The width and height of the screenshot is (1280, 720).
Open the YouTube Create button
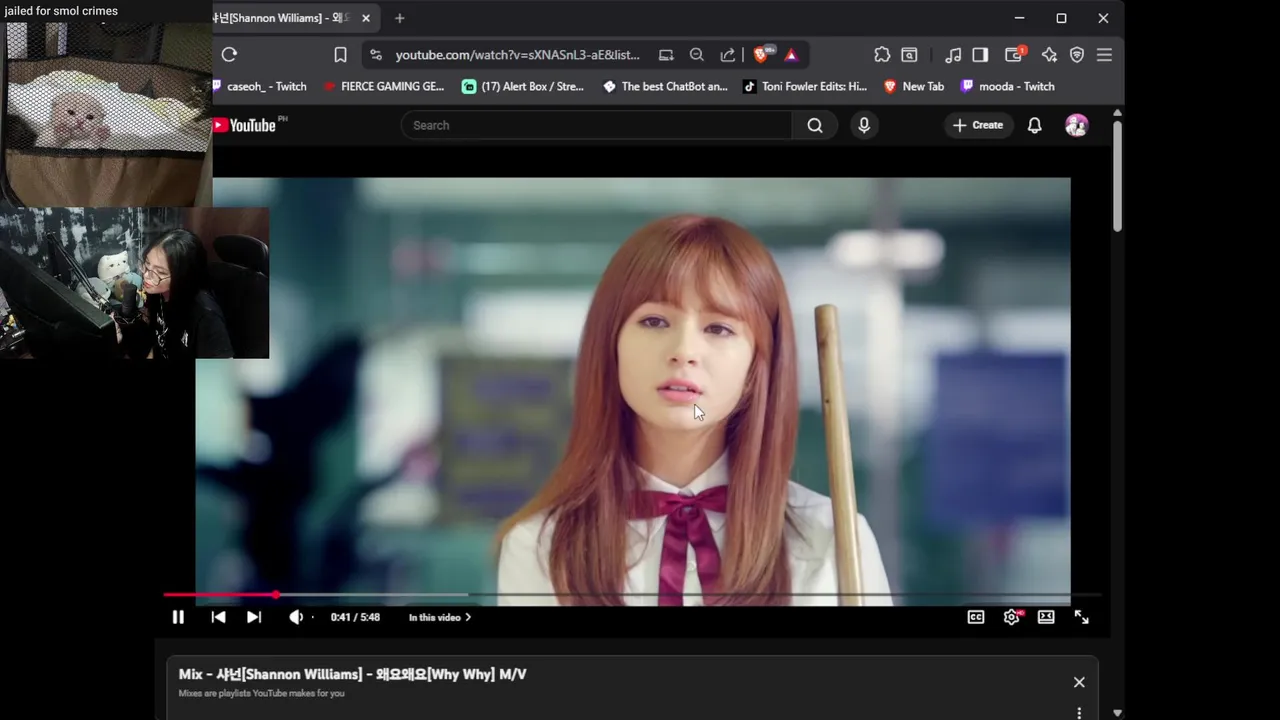pyautogui.click(x=978, y=125)
